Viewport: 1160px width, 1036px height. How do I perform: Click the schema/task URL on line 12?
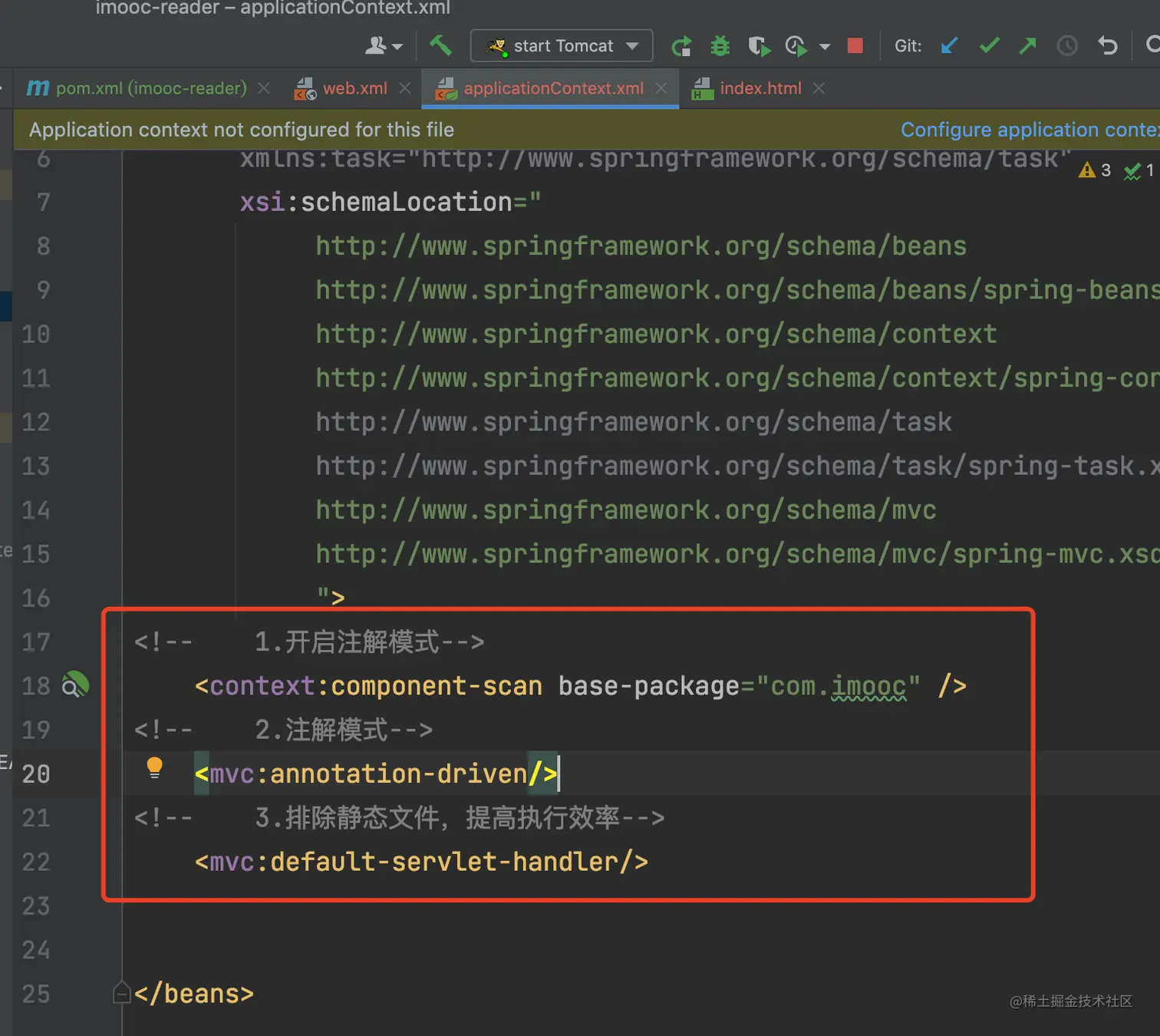point(634,422)
